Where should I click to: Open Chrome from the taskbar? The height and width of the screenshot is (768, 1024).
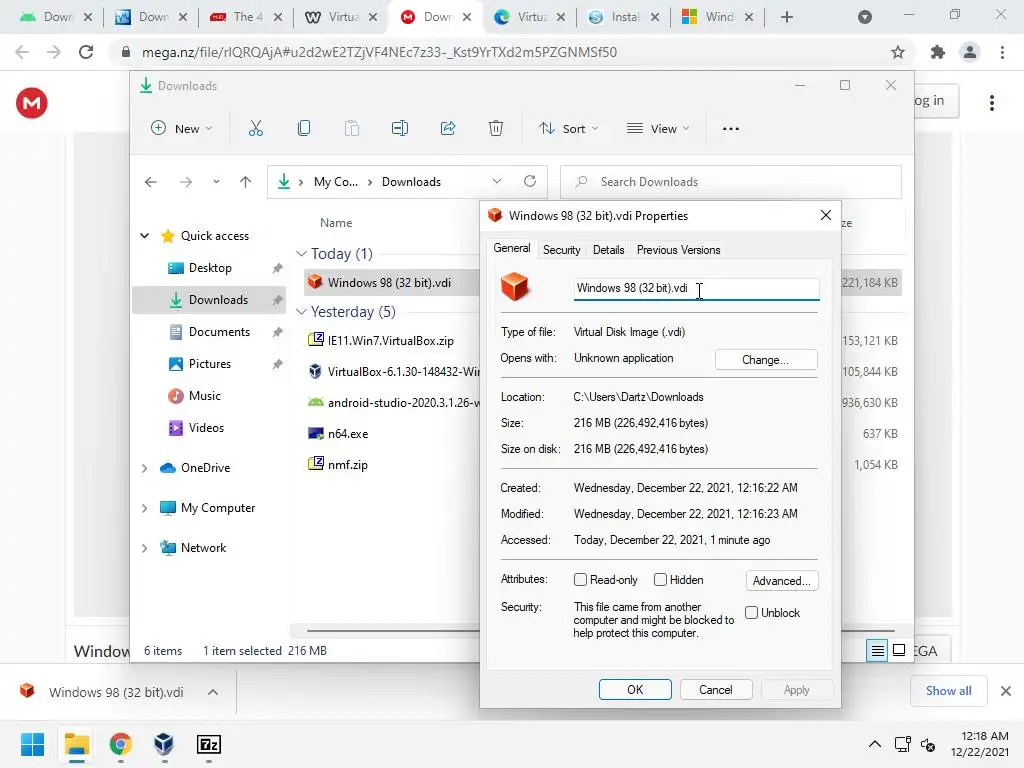[120, 744]
